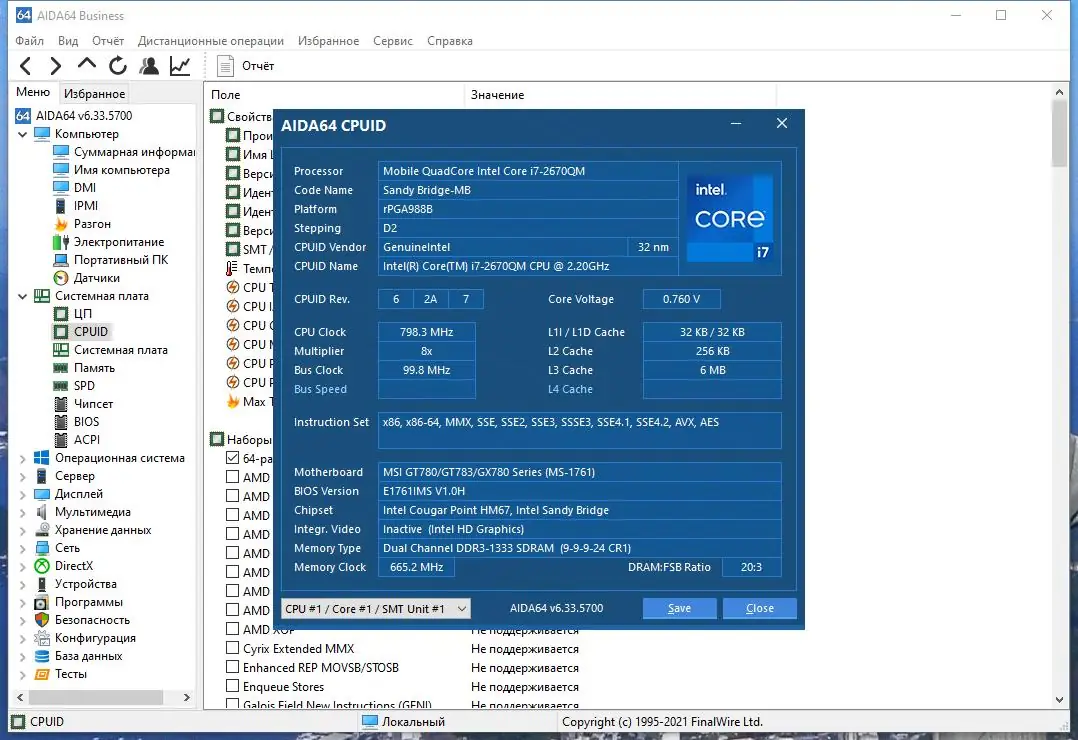Switch to the Избранное tab
Screen dimensions: 1078x740
93,93
